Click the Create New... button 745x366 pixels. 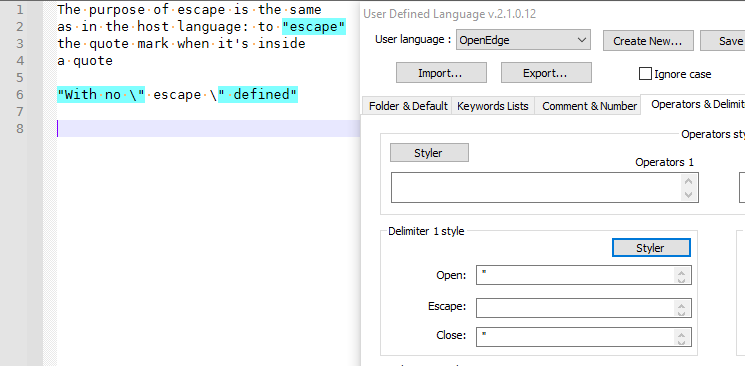click(648, 41)
